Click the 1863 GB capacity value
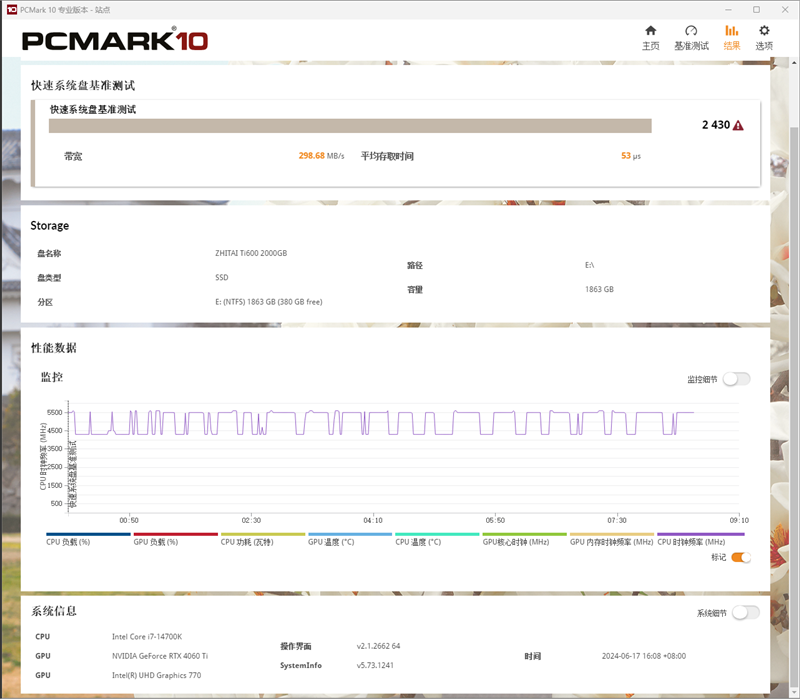The image size is (800, 699). 599,289
